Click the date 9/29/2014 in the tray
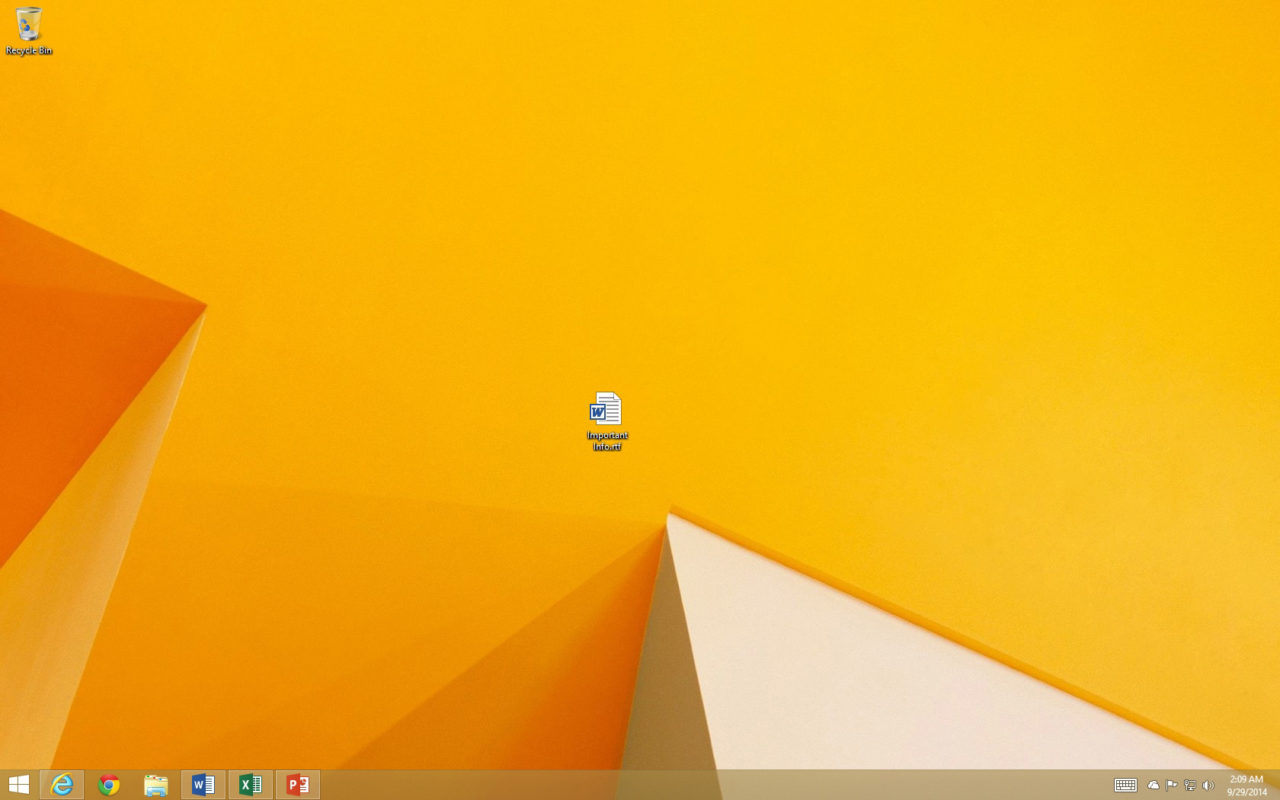Viewport: 1280px width, 800px height. click(1247, 792)
